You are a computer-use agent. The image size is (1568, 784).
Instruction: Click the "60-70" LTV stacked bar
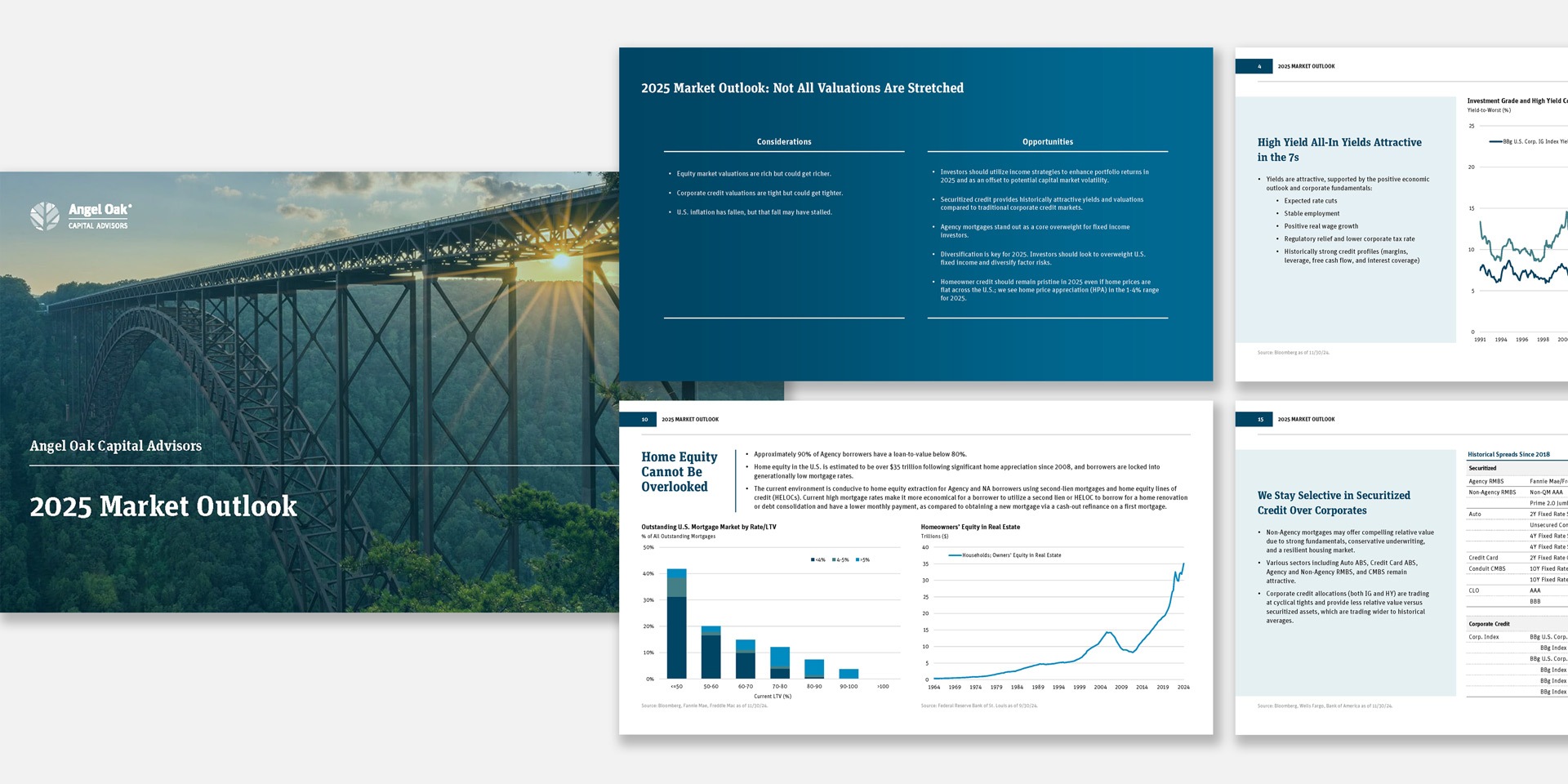pyautogui.click(x=746, y=659)
